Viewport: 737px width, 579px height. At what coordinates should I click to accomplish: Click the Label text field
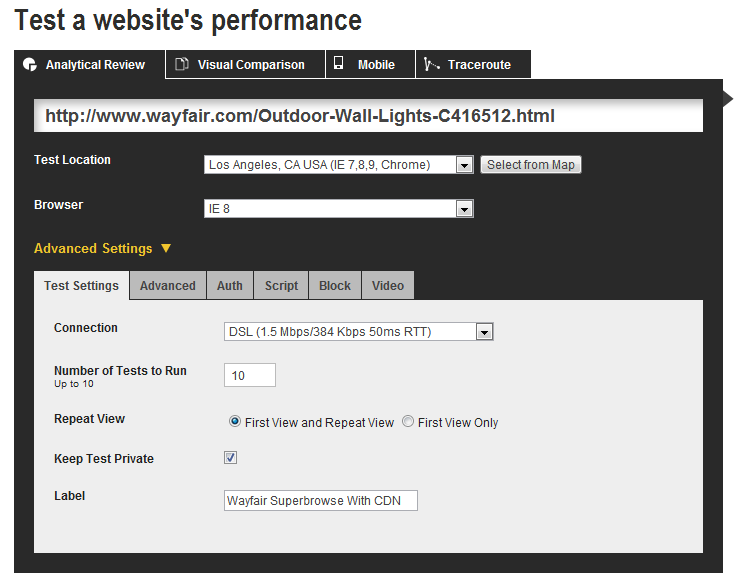[321, 501]
